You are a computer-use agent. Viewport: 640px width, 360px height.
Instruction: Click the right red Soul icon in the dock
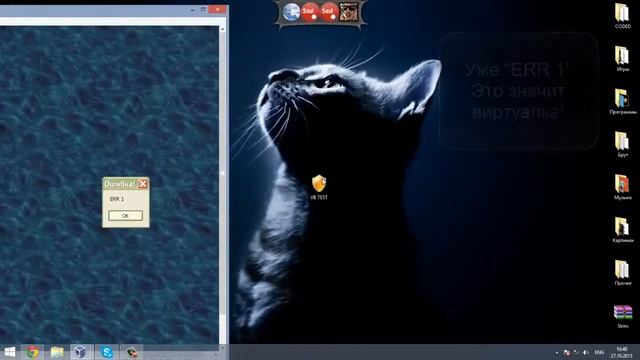(329, 11)
